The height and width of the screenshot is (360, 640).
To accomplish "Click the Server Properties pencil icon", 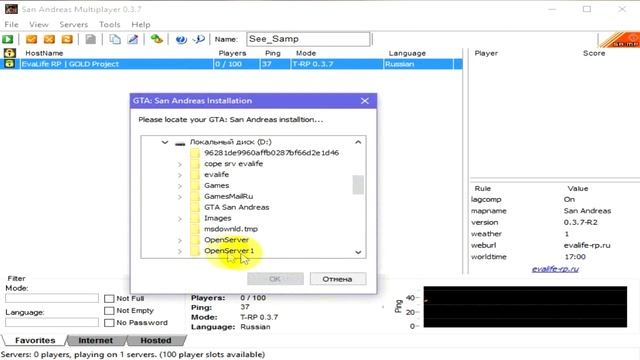I will (133, 39).
